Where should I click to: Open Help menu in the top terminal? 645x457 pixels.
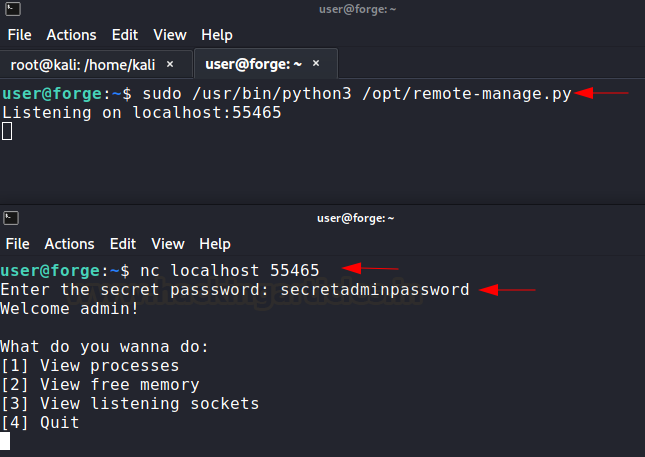(x=216, y=35)
